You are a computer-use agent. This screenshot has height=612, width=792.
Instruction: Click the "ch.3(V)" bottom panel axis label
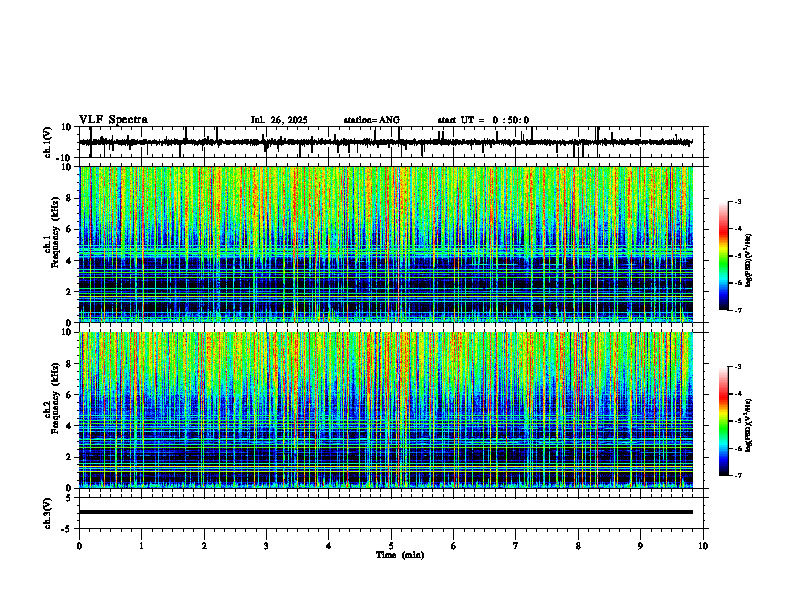point(48,514)
